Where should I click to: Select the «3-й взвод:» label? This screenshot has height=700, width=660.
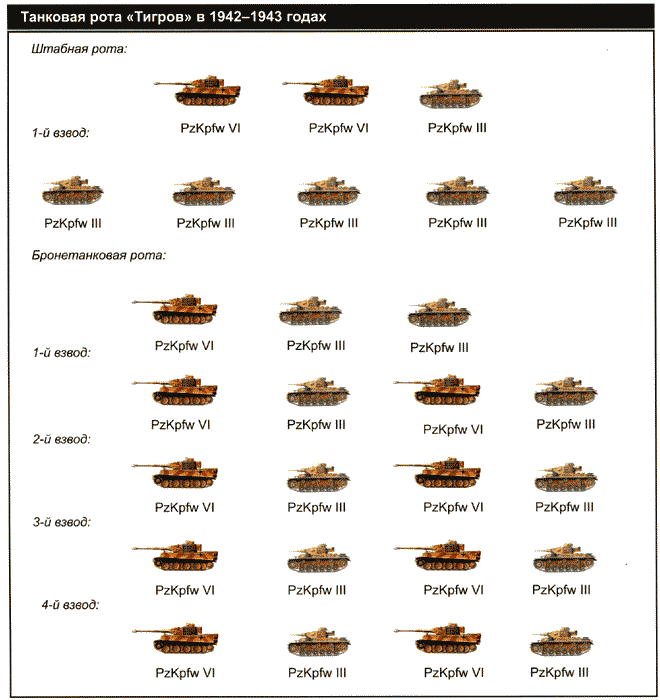tap(61, 522)
